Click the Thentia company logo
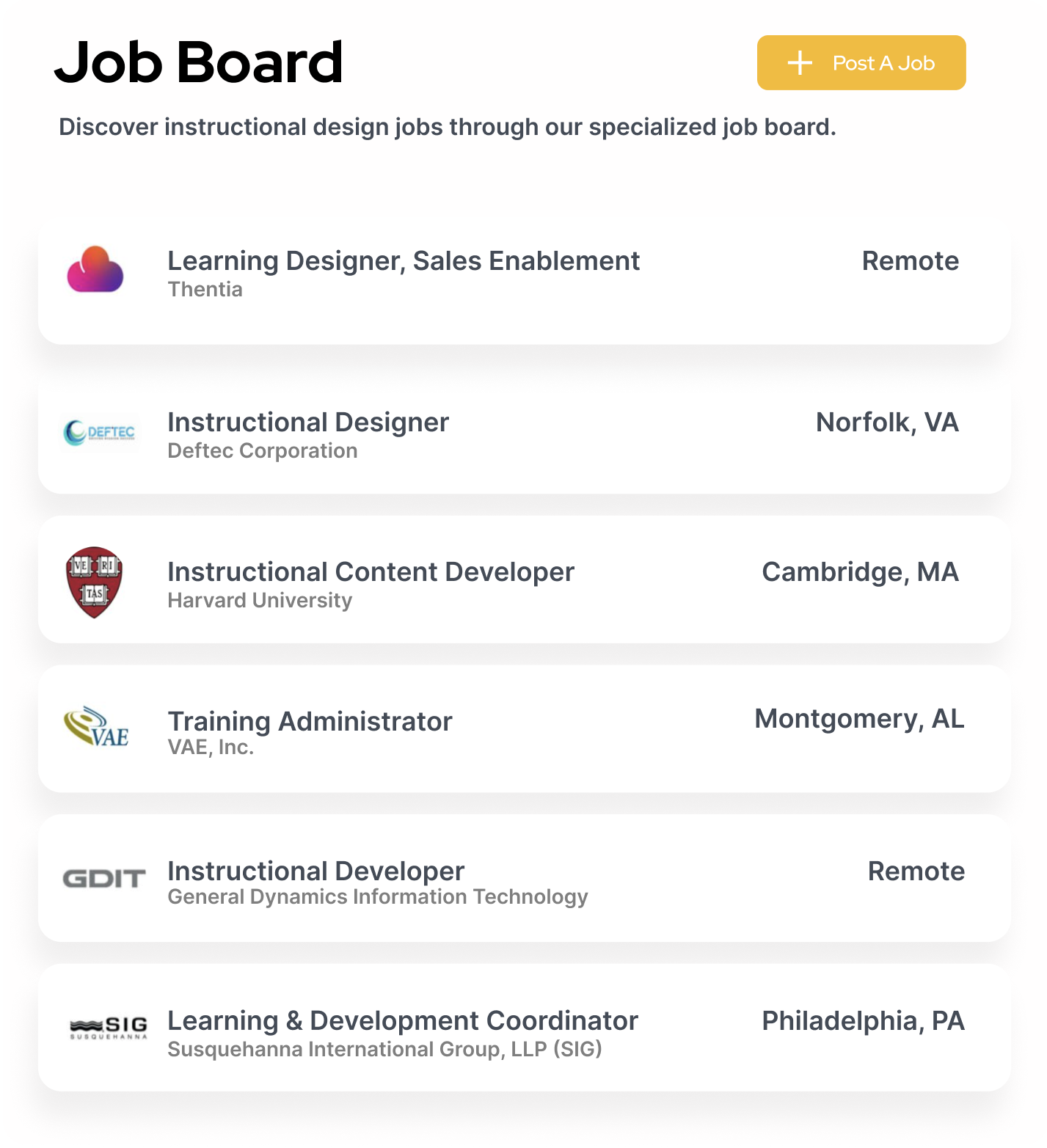Image resolution: width=1047 pixels, height=1148 pixels. [94, 270]
